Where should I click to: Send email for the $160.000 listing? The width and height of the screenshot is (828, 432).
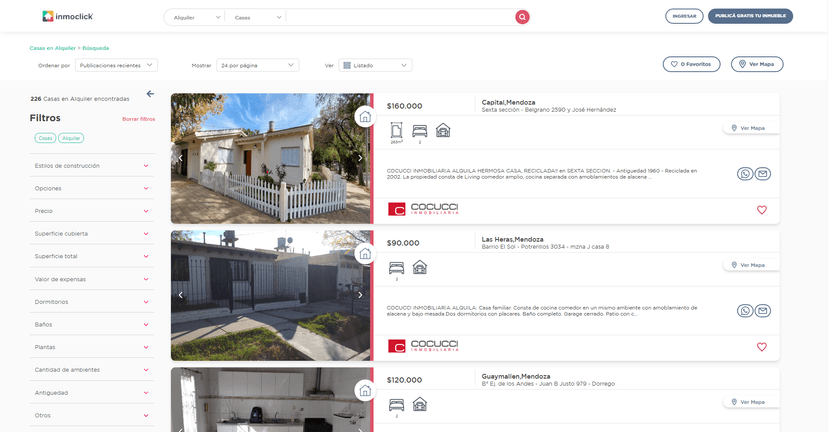[762, 174]
